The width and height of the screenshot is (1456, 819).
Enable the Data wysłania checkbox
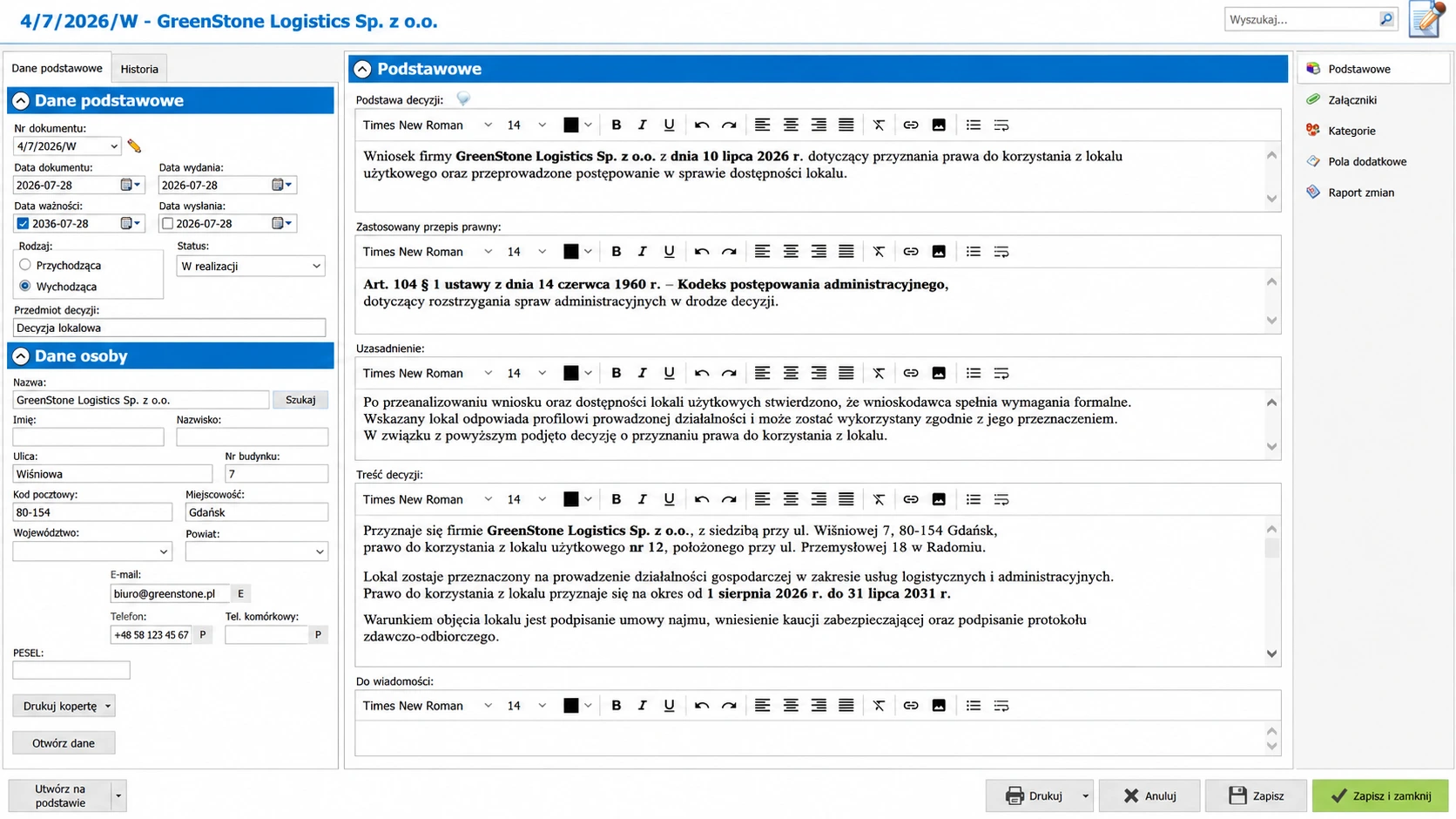[167, 224]
